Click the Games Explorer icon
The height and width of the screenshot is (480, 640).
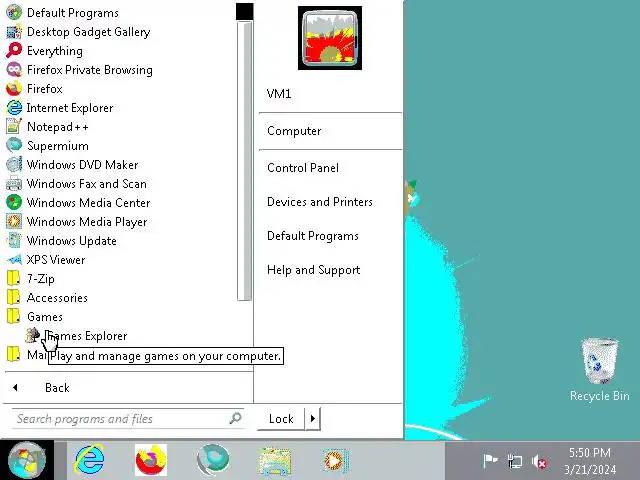32,336
